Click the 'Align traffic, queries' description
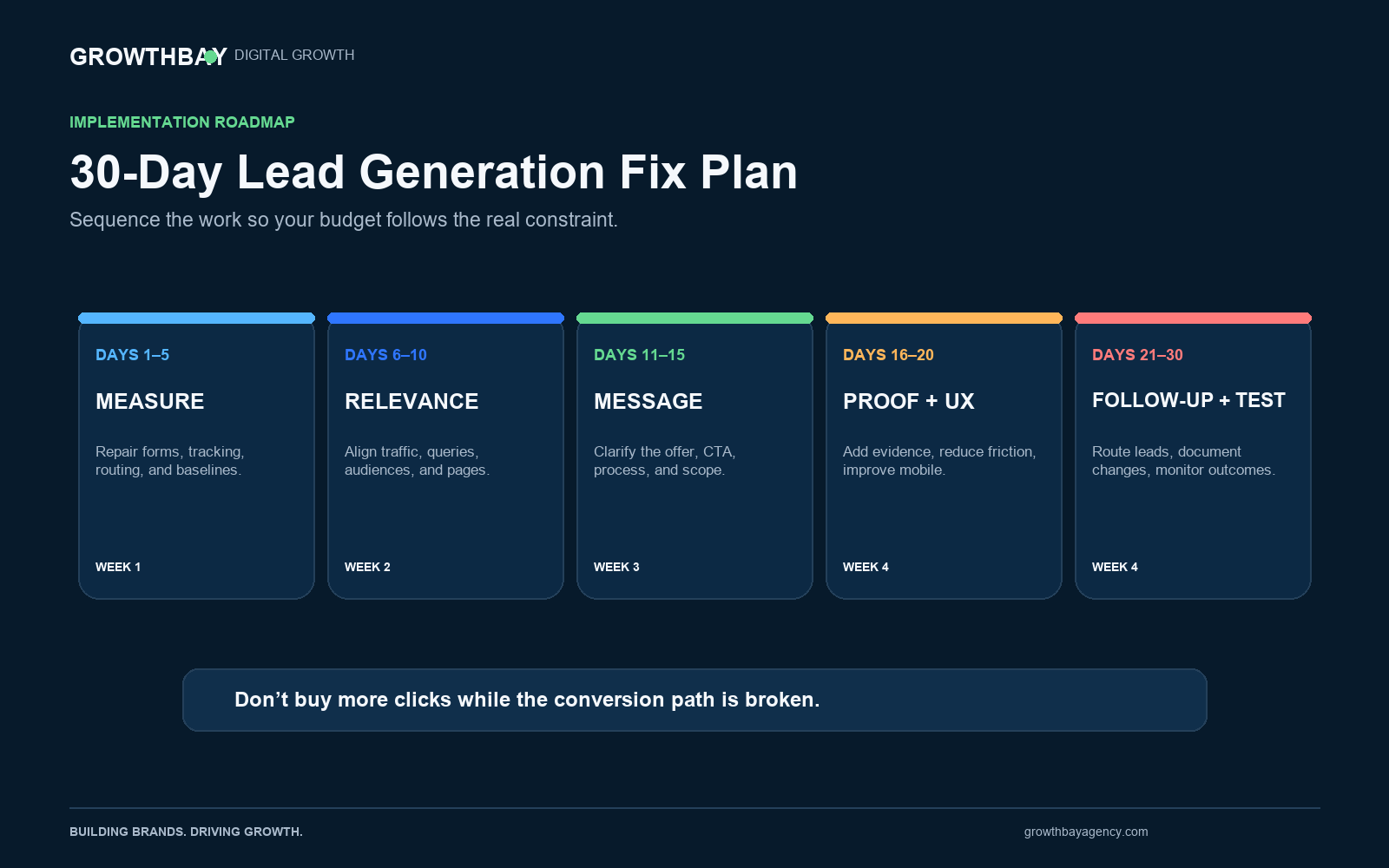The height and width of the screenshot is (868, 1389). (x=417, y=461)
